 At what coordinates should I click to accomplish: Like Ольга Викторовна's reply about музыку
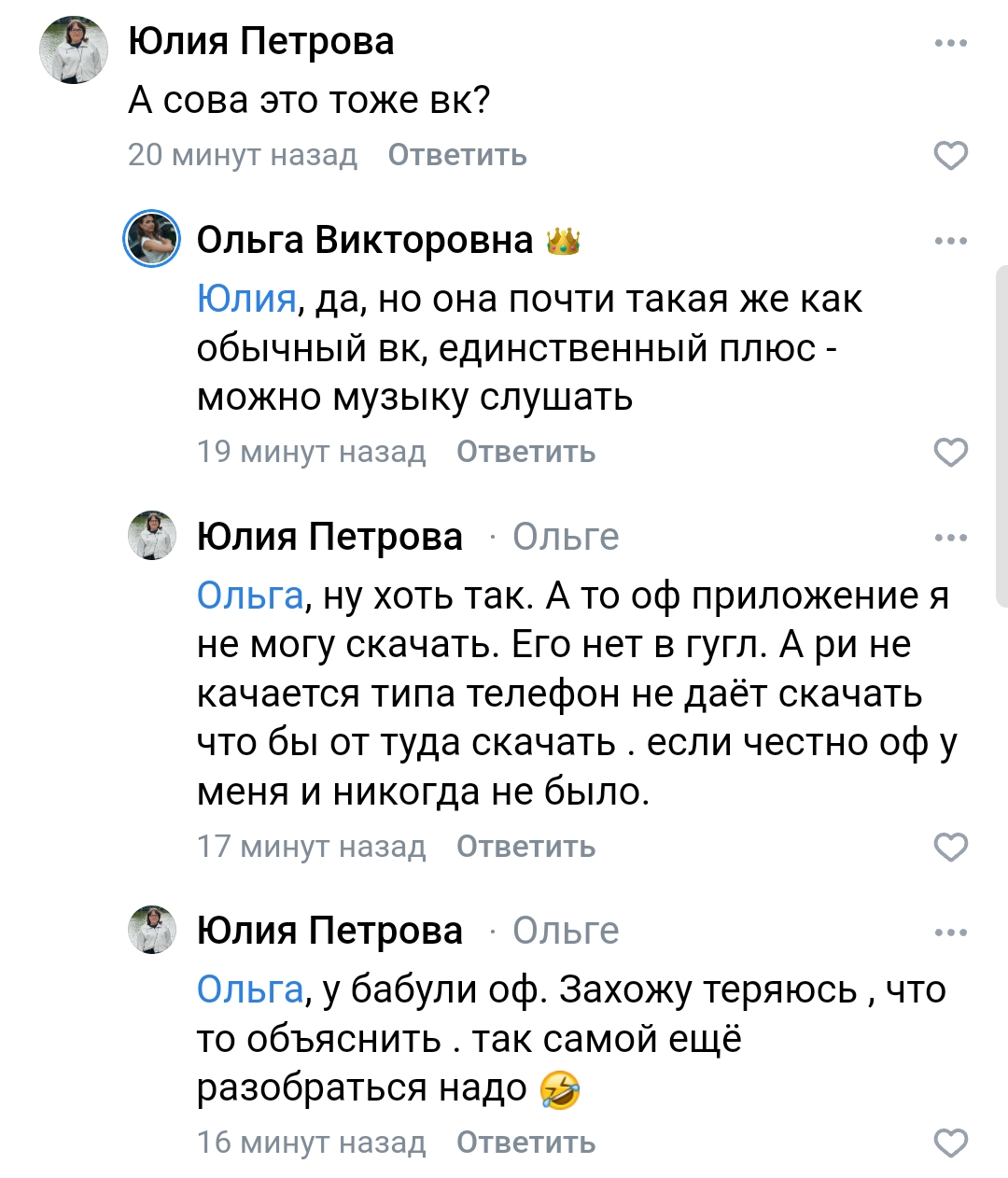[950, 452]
